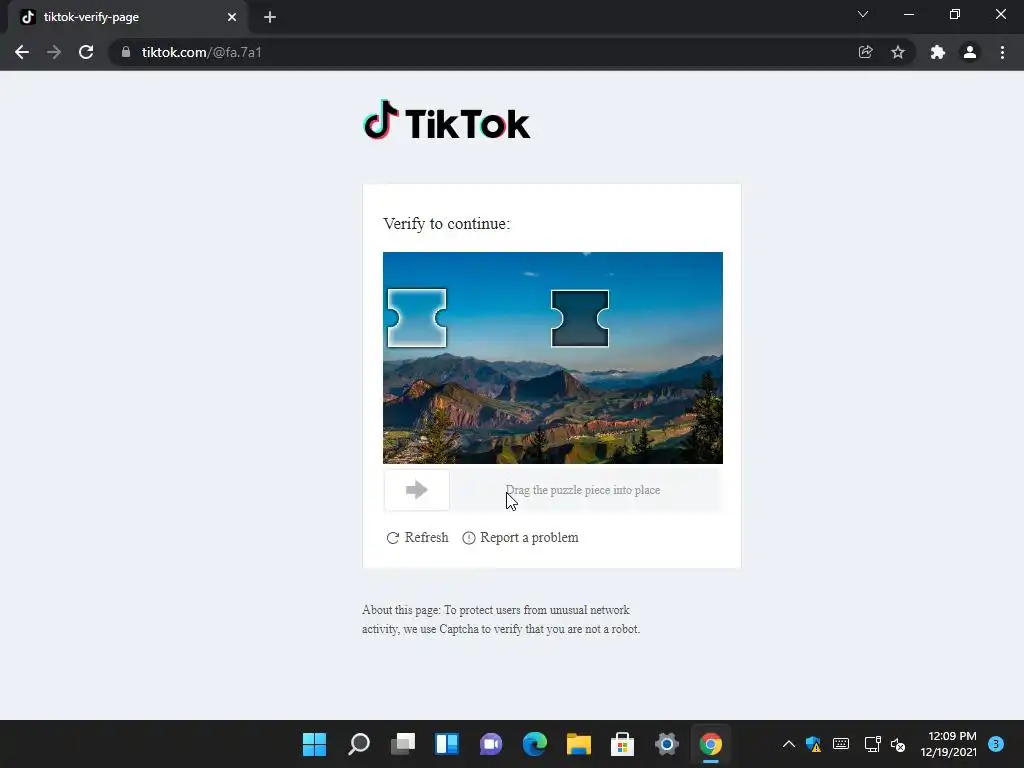Close the tiktok-verify-page tab
This screenshot has width=1024, height=768.
tap(232, 17)
